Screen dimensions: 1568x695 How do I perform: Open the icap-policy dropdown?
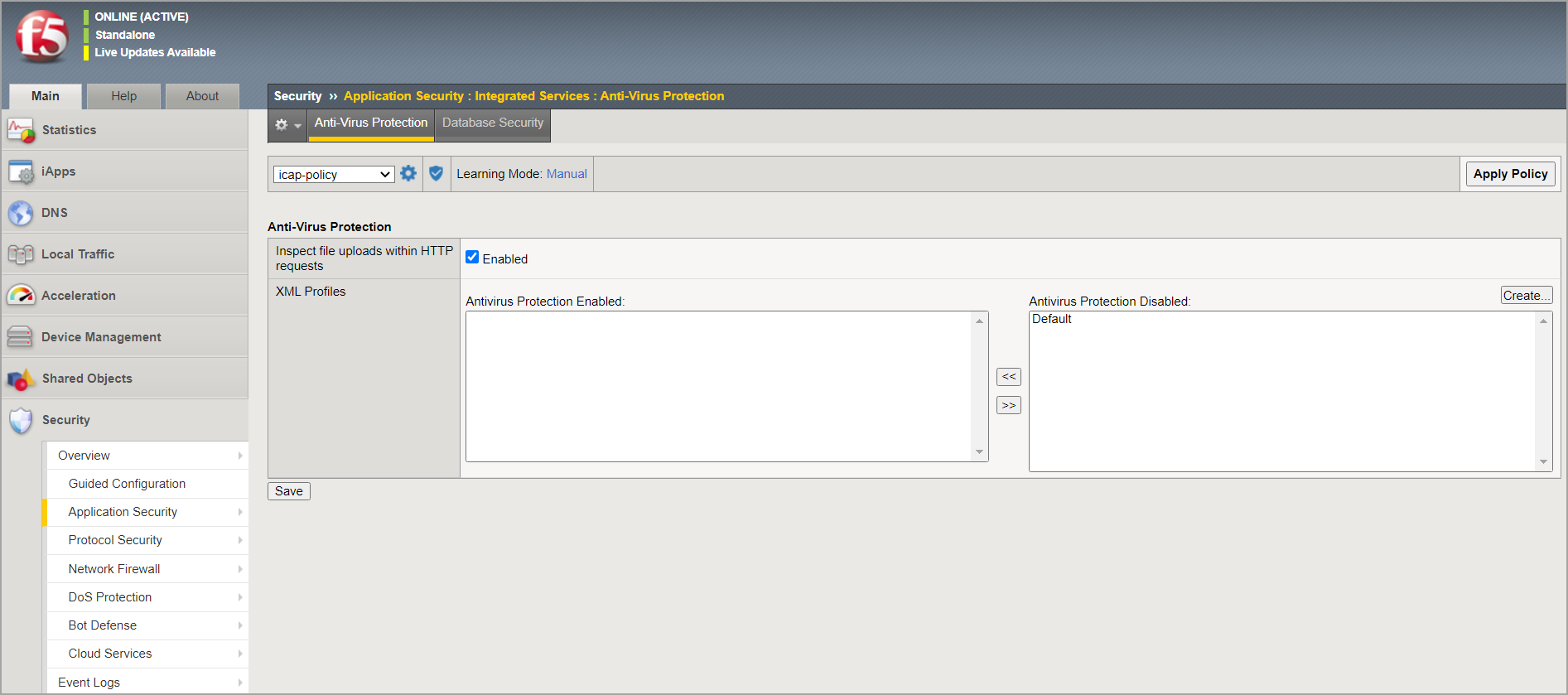333,175
